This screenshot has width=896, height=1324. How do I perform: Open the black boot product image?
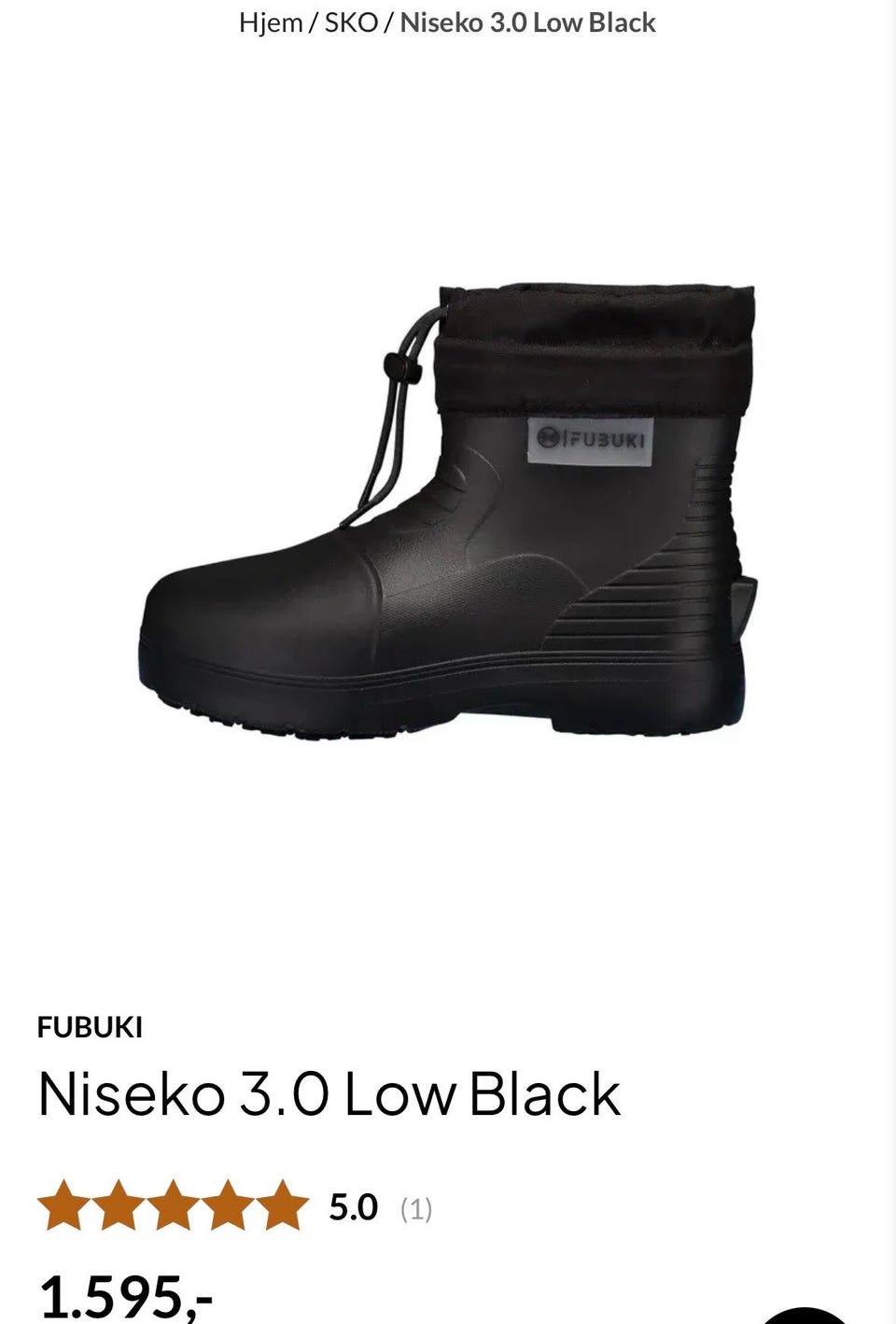click(450, 509)
